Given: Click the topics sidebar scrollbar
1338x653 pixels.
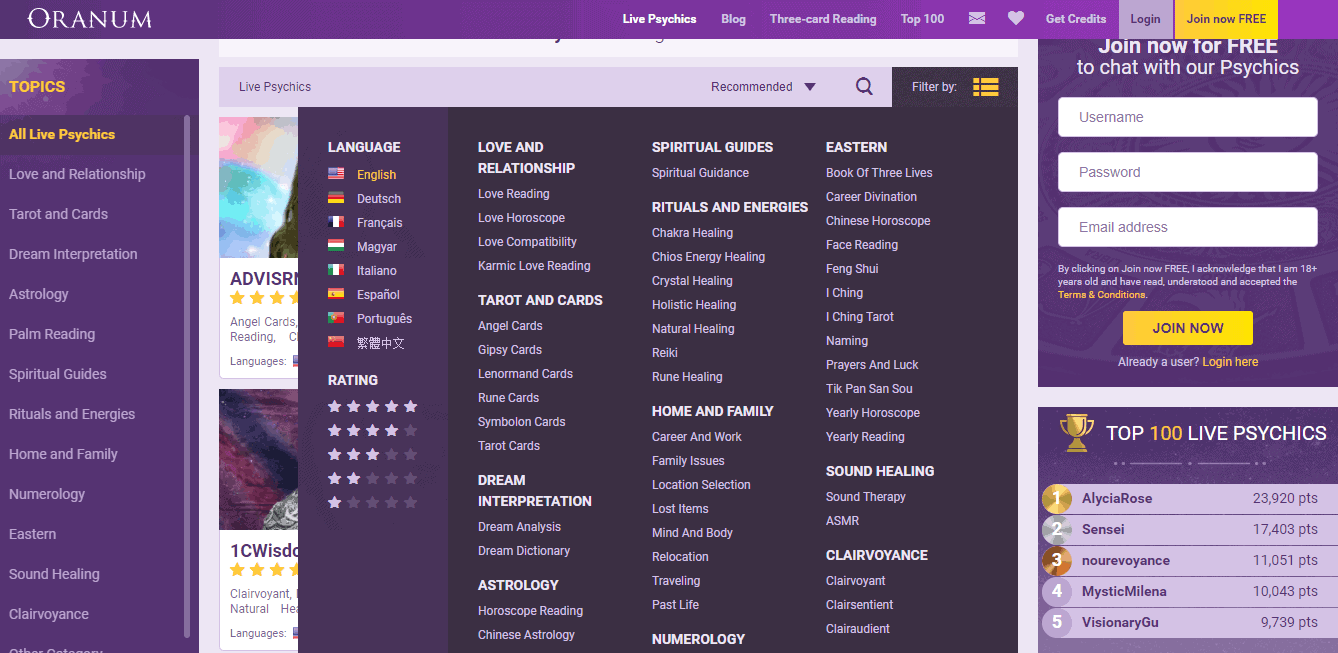Looking at the screenshot, I should [x=187, y=375].
